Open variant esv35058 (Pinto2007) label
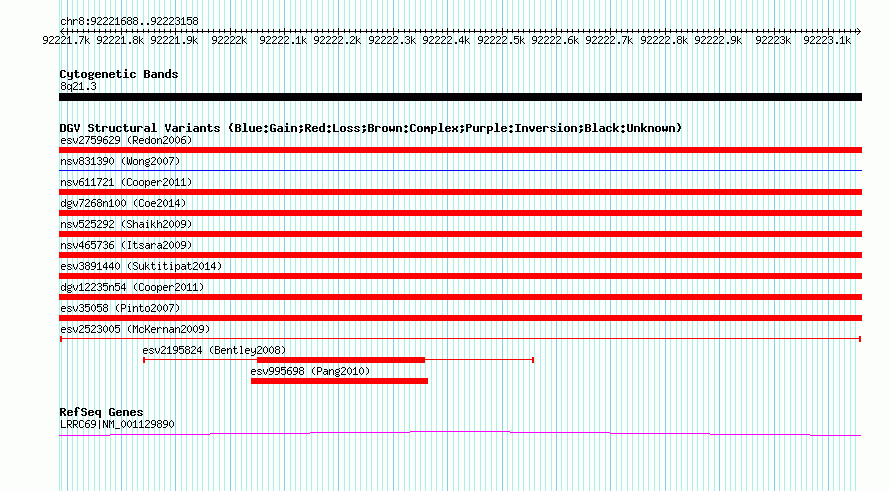This screenshot has width=890, height=491. [120, 308]
